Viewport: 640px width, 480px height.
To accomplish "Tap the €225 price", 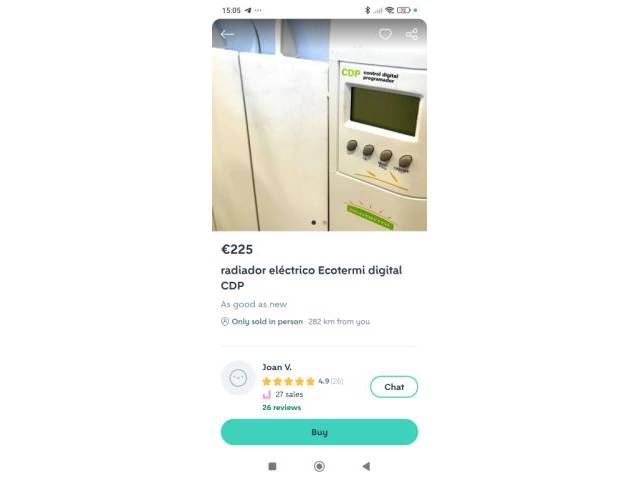I will (x=237, y=249).
